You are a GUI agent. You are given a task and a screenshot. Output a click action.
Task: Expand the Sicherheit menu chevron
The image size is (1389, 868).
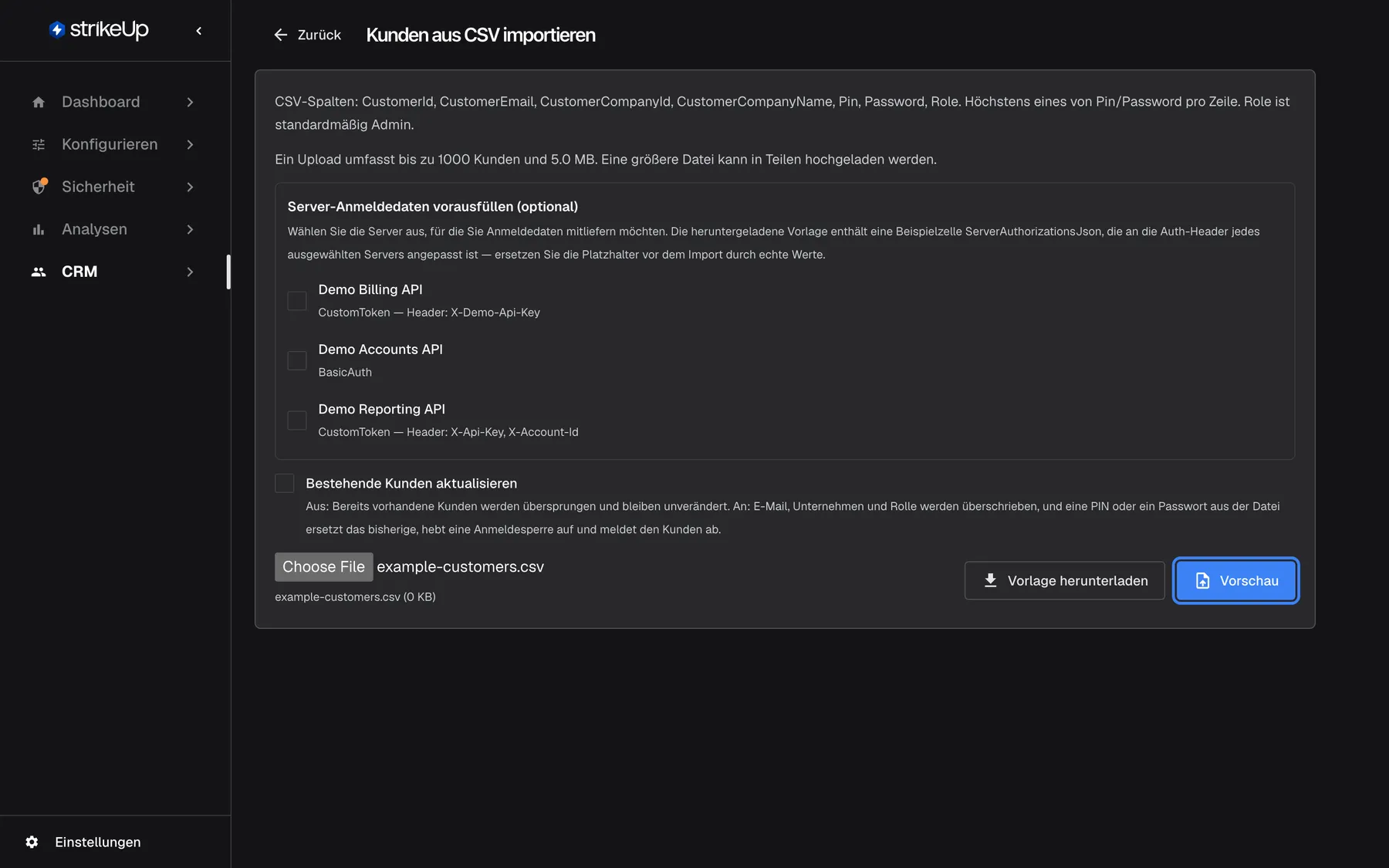click(x=190, y=187)
